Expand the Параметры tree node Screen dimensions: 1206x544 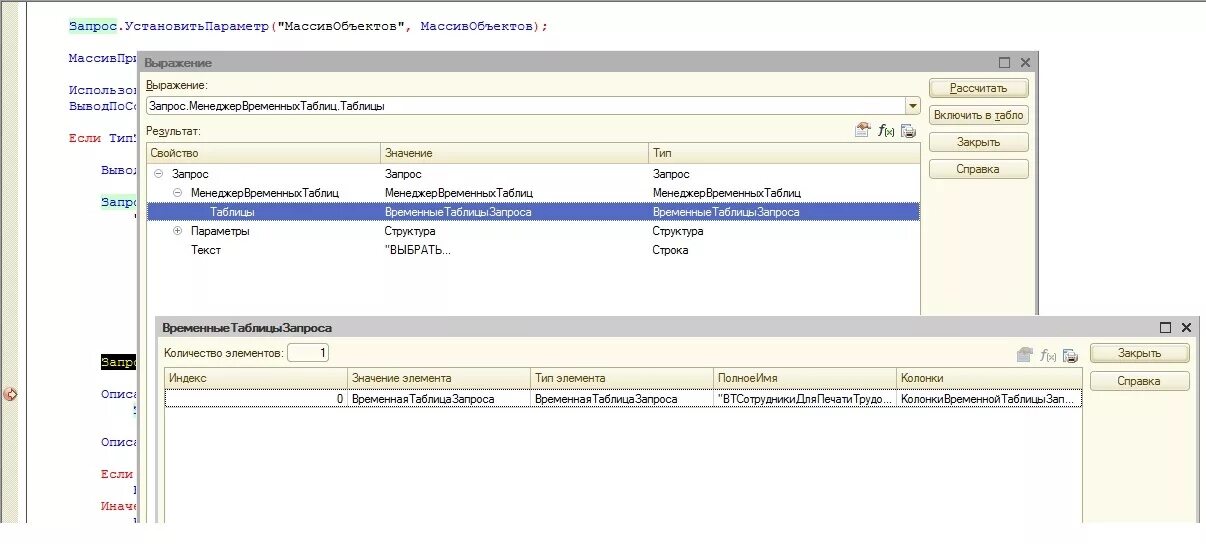(177, 231)
